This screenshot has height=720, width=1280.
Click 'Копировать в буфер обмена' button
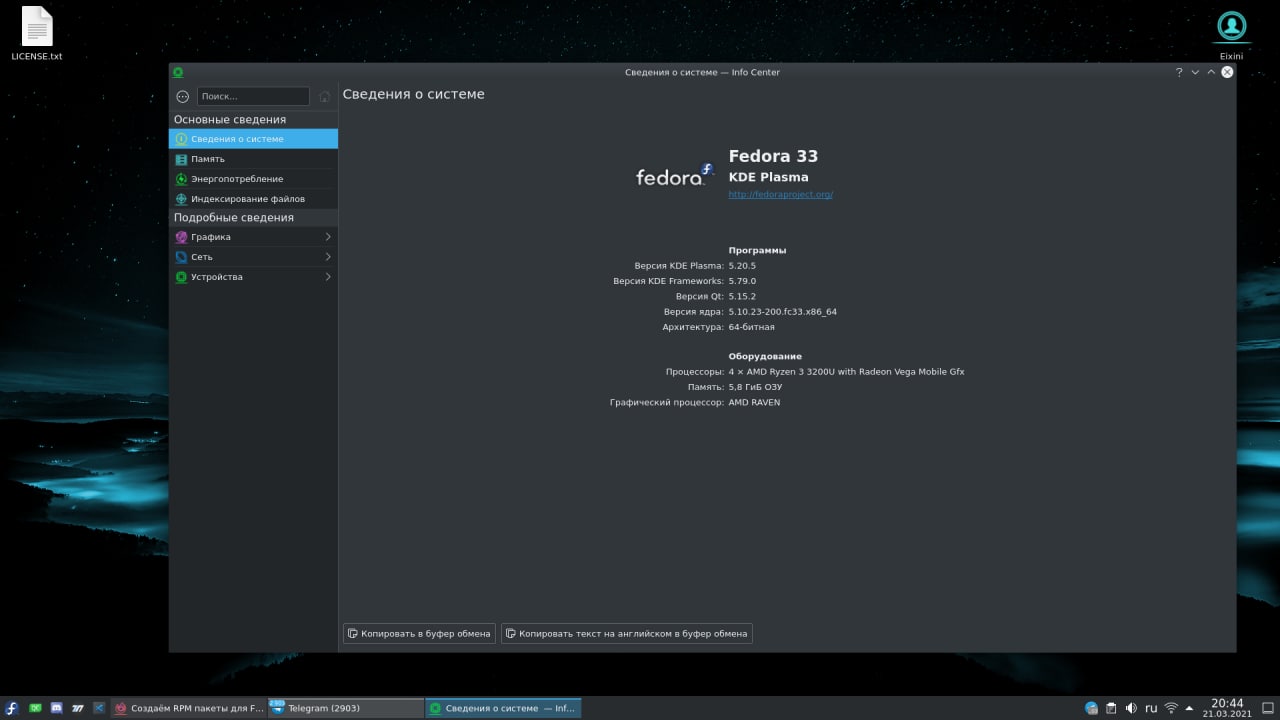point(419,633)
